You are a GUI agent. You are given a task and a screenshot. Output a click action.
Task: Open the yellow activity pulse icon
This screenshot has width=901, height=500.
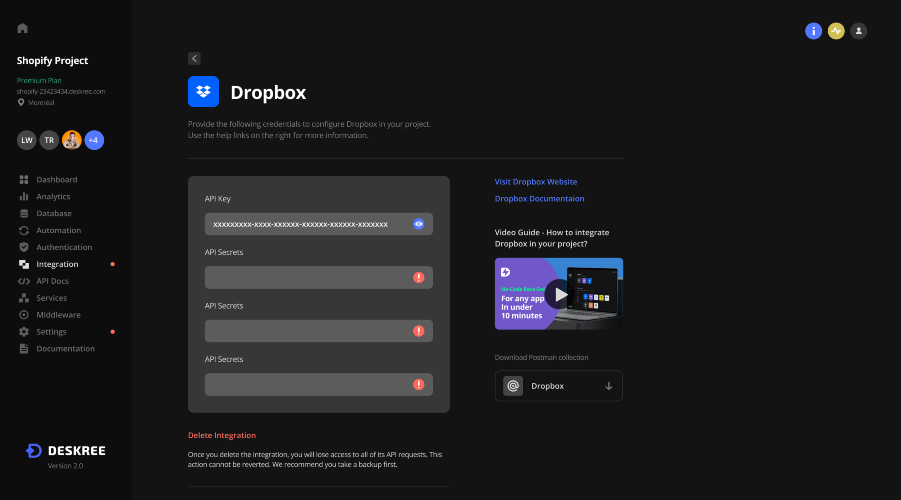coord(836,31)
